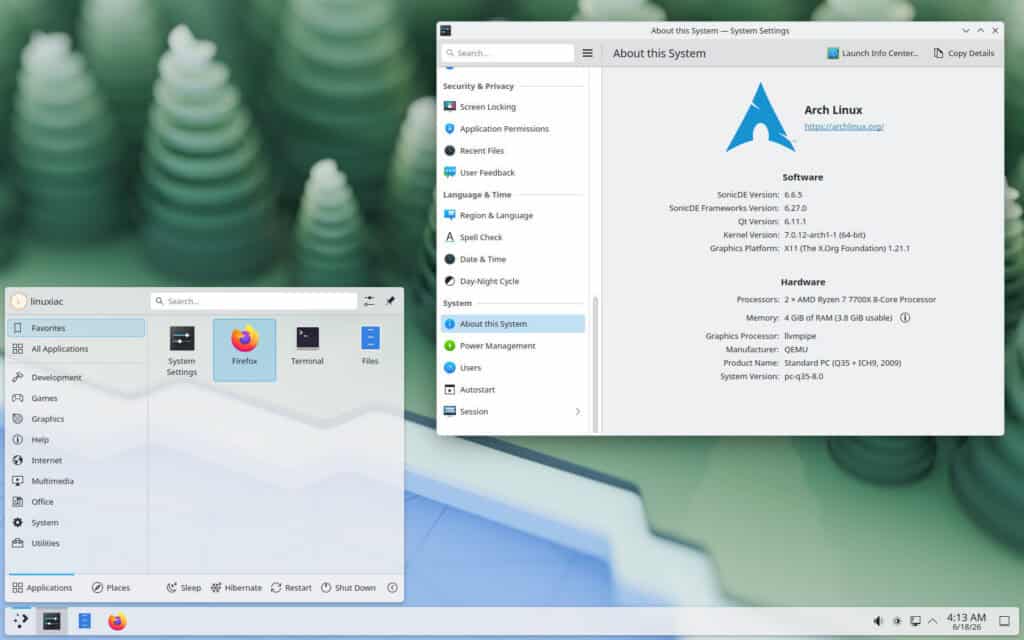The image size is (1024, 640).
Task: Open Utilities category in launcher
Action: click(76, 543)
